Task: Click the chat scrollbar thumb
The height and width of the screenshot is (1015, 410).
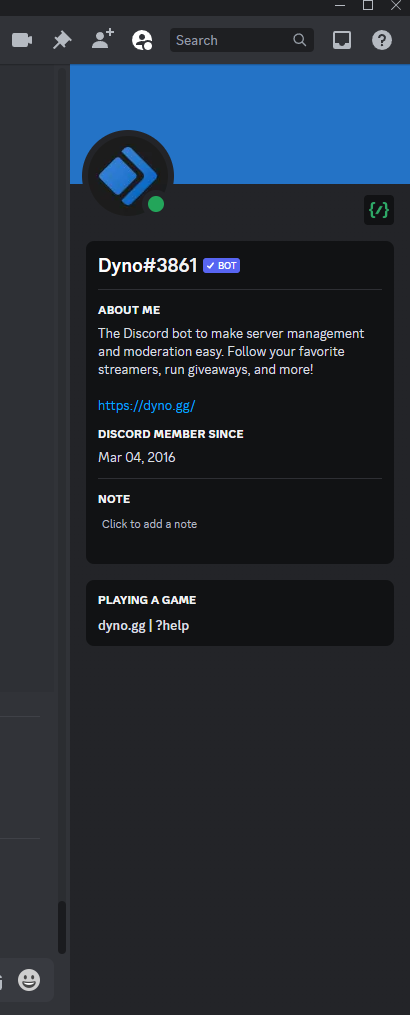Action: tap(62, 927)
